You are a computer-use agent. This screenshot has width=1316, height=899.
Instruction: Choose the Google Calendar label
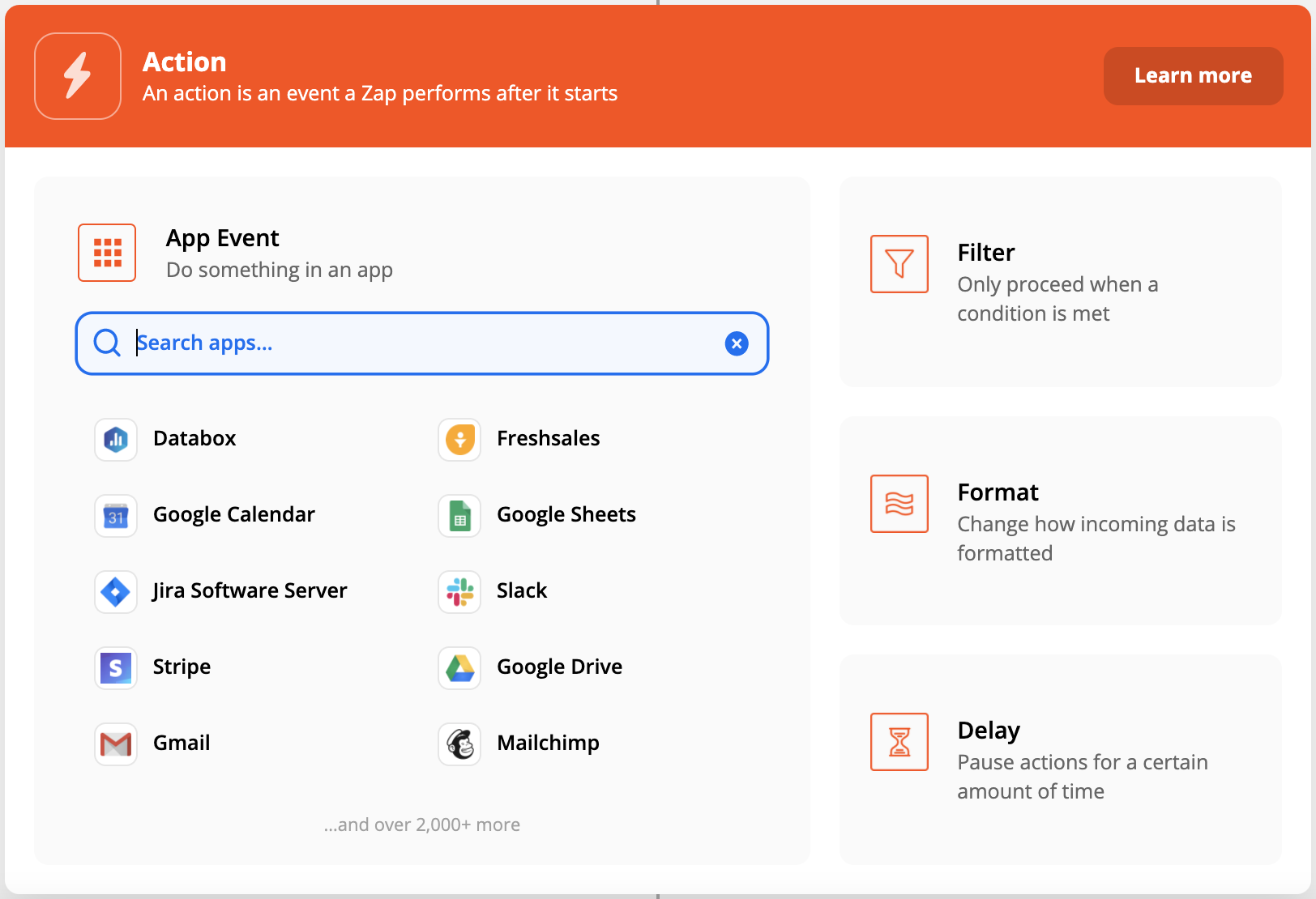click(234, 514)
